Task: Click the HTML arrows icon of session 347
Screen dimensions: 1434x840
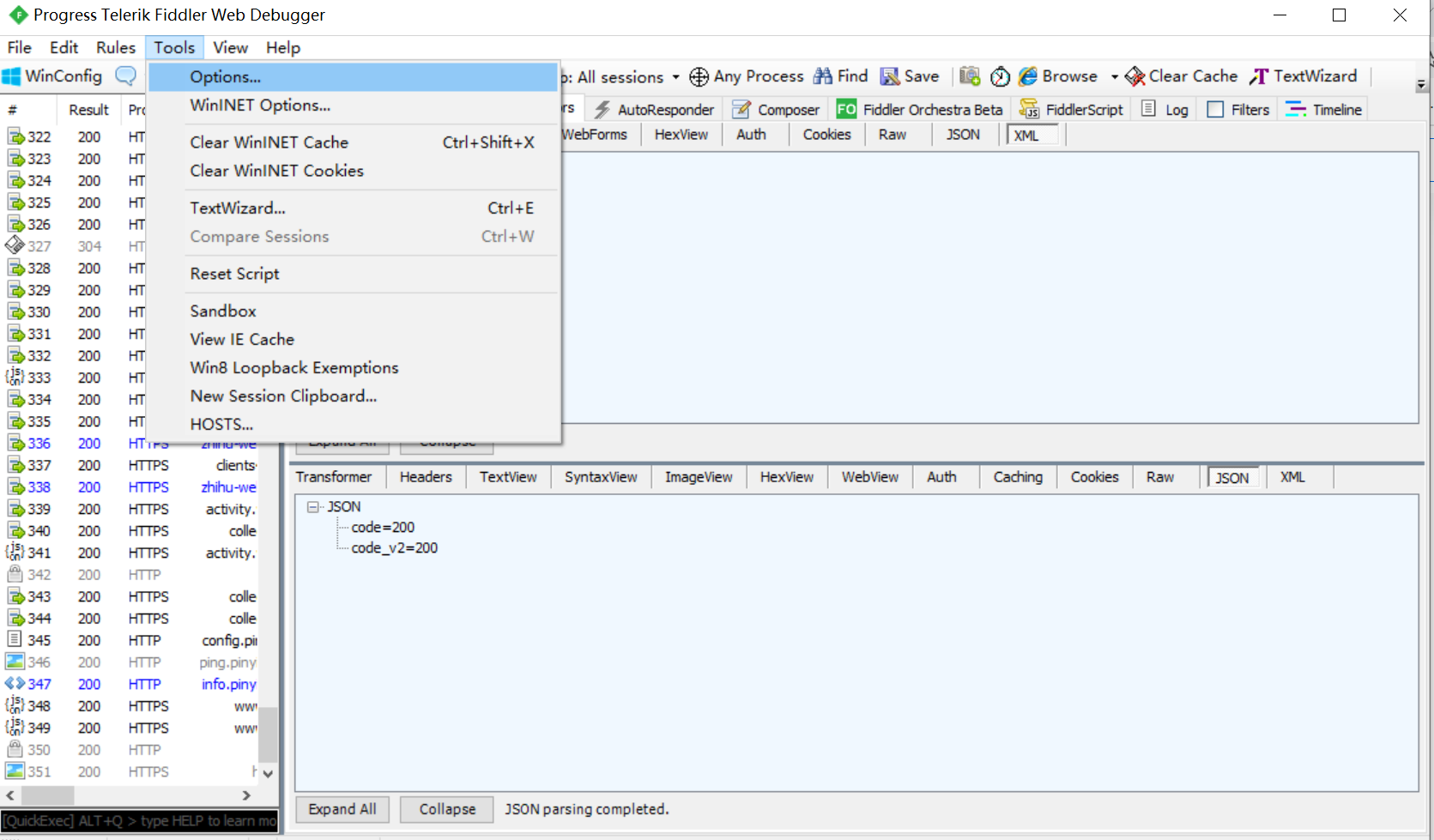Action: coord(15,684)
